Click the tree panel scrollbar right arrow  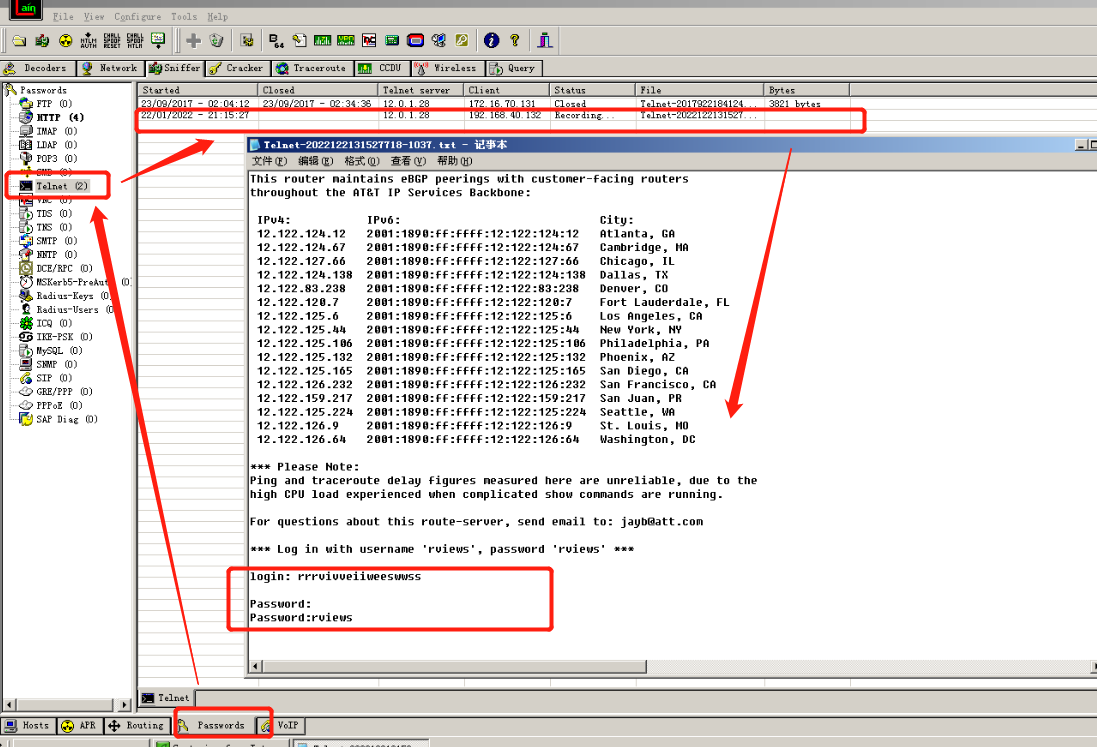125,705
